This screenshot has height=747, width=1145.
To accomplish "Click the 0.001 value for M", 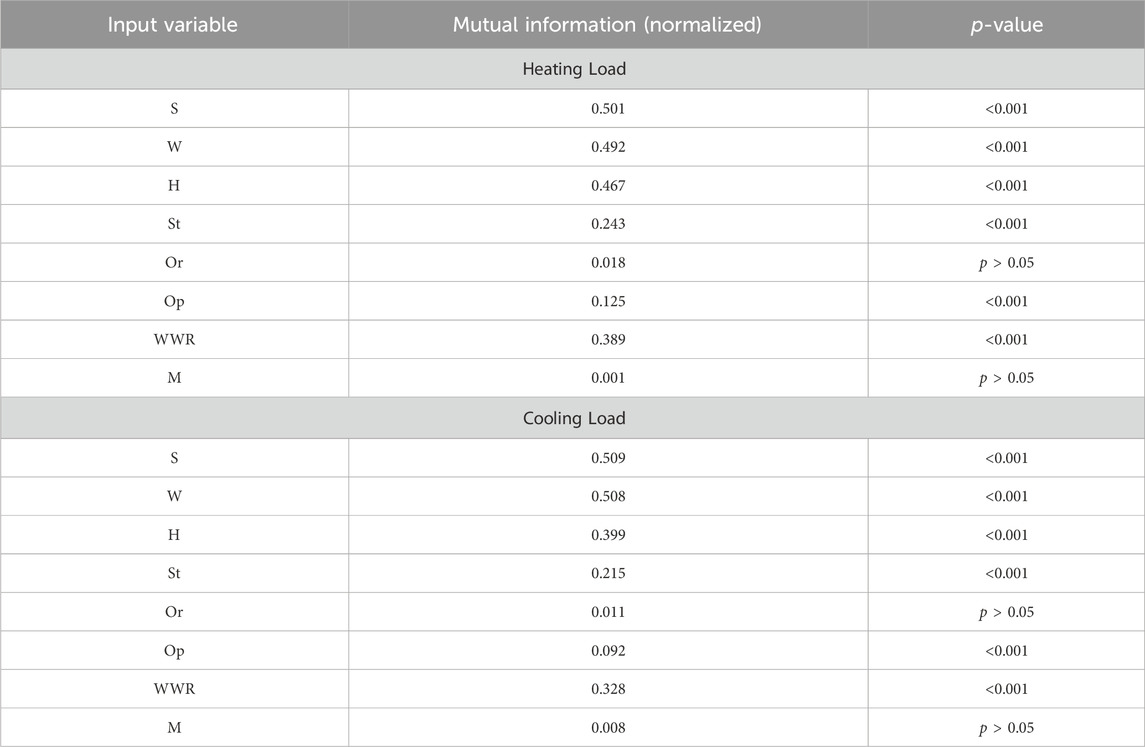I will pyautogui.click(x=608, y=378).
